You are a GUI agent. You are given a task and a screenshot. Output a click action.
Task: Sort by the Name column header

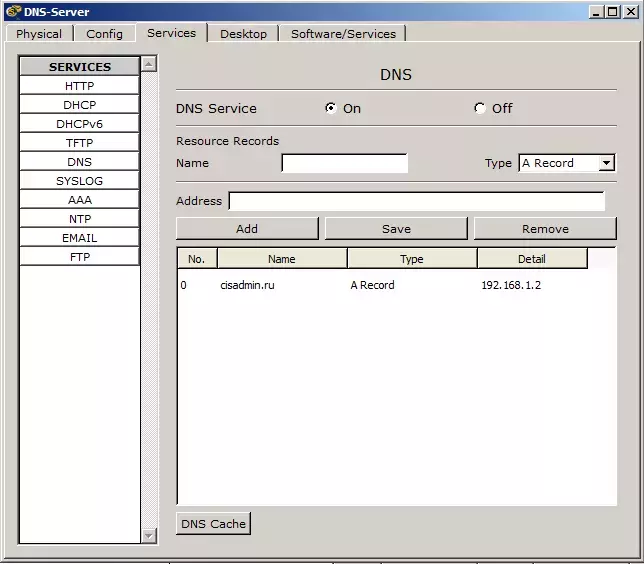pos(282,258)
